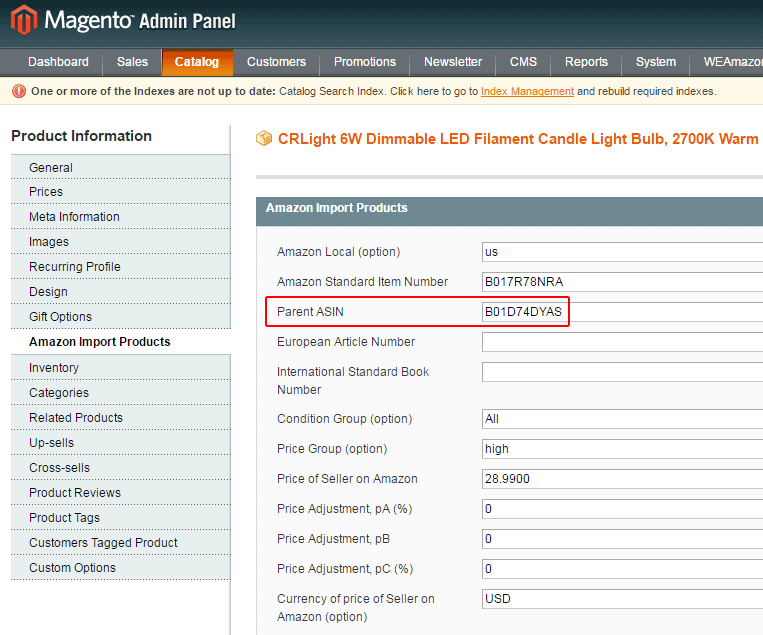The image size is (763, 635).
Task: Click the European Article Number field
Action: point(622,342)
